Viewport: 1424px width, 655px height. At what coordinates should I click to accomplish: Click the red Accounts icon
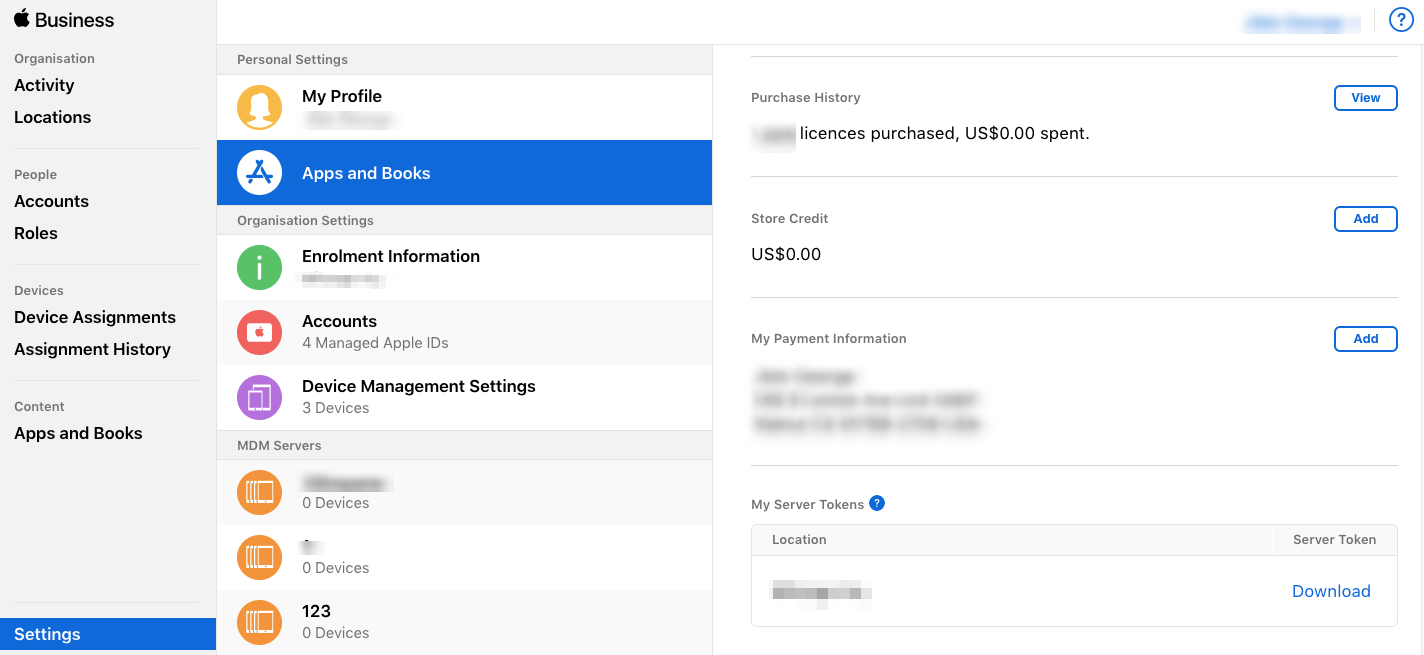click(x=259, y=332)
